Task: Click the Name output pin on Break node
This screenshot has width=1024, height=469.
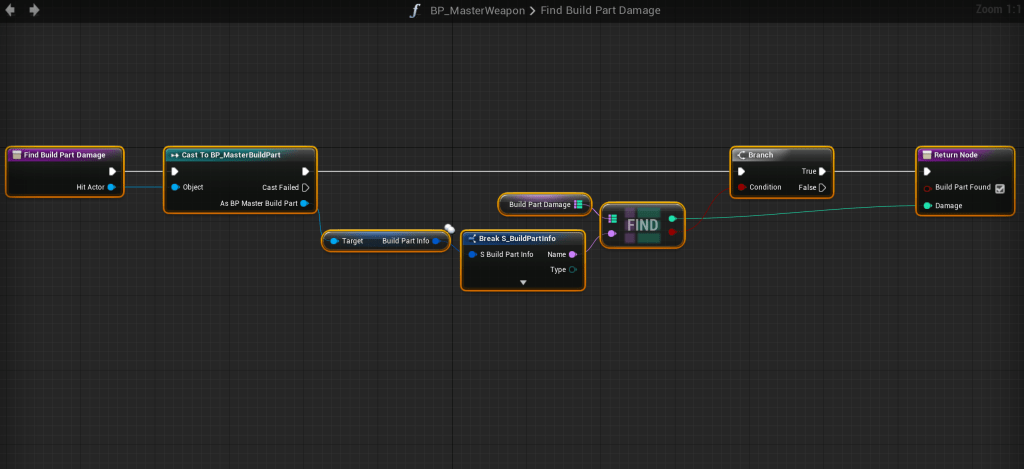Action: coord(572,254)
